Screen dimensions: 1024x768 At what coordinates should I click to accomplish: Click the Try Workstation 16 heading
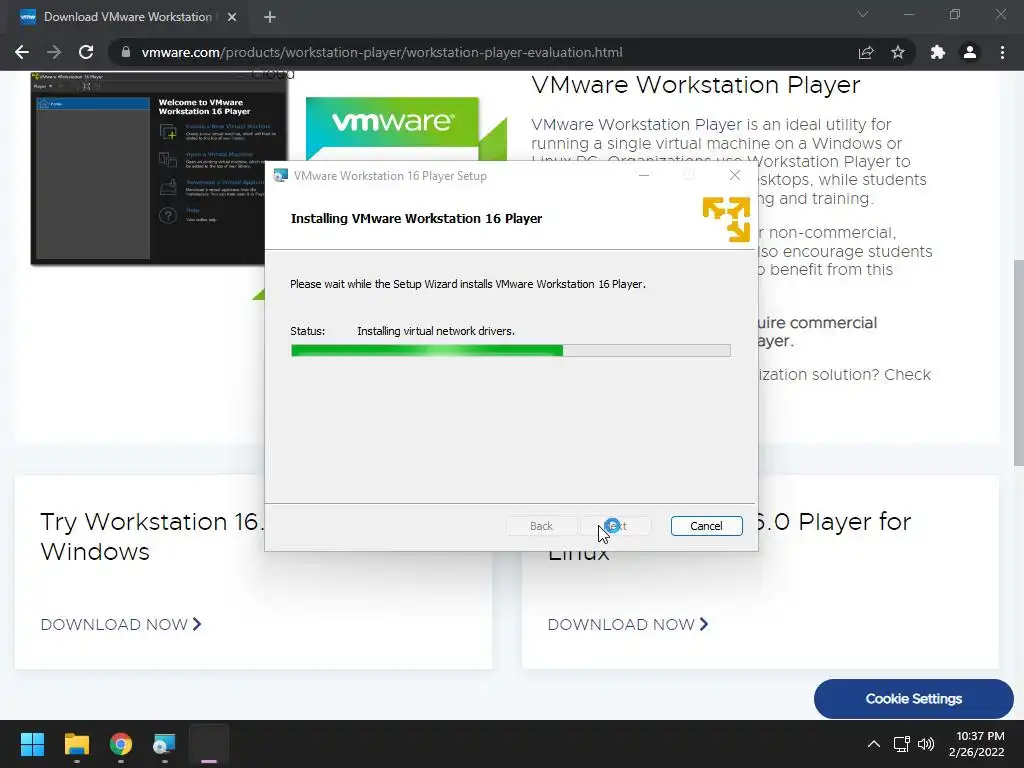point(151,536)
